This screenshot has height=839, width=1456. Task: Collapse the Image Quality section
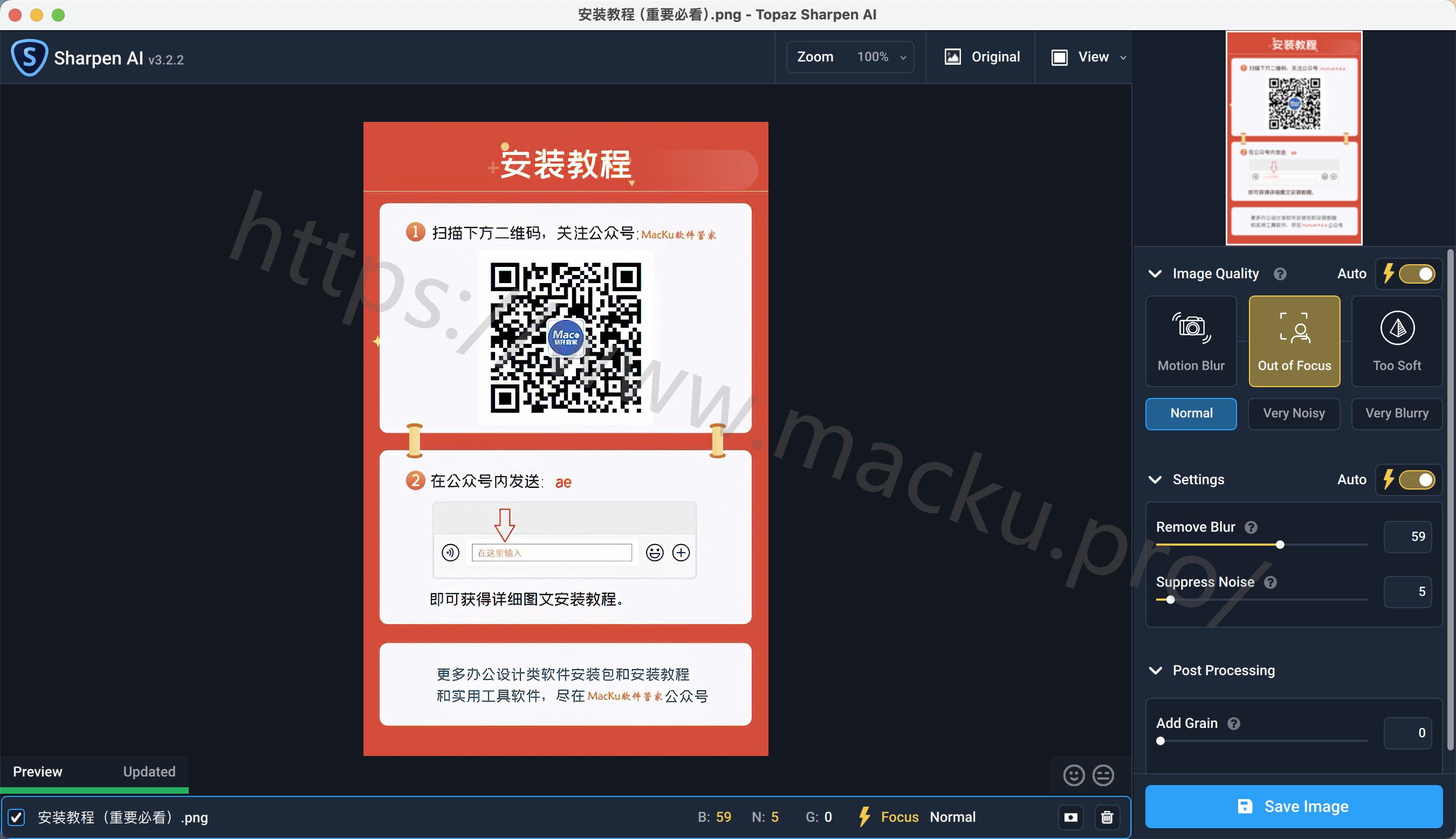coord(1155,274)
